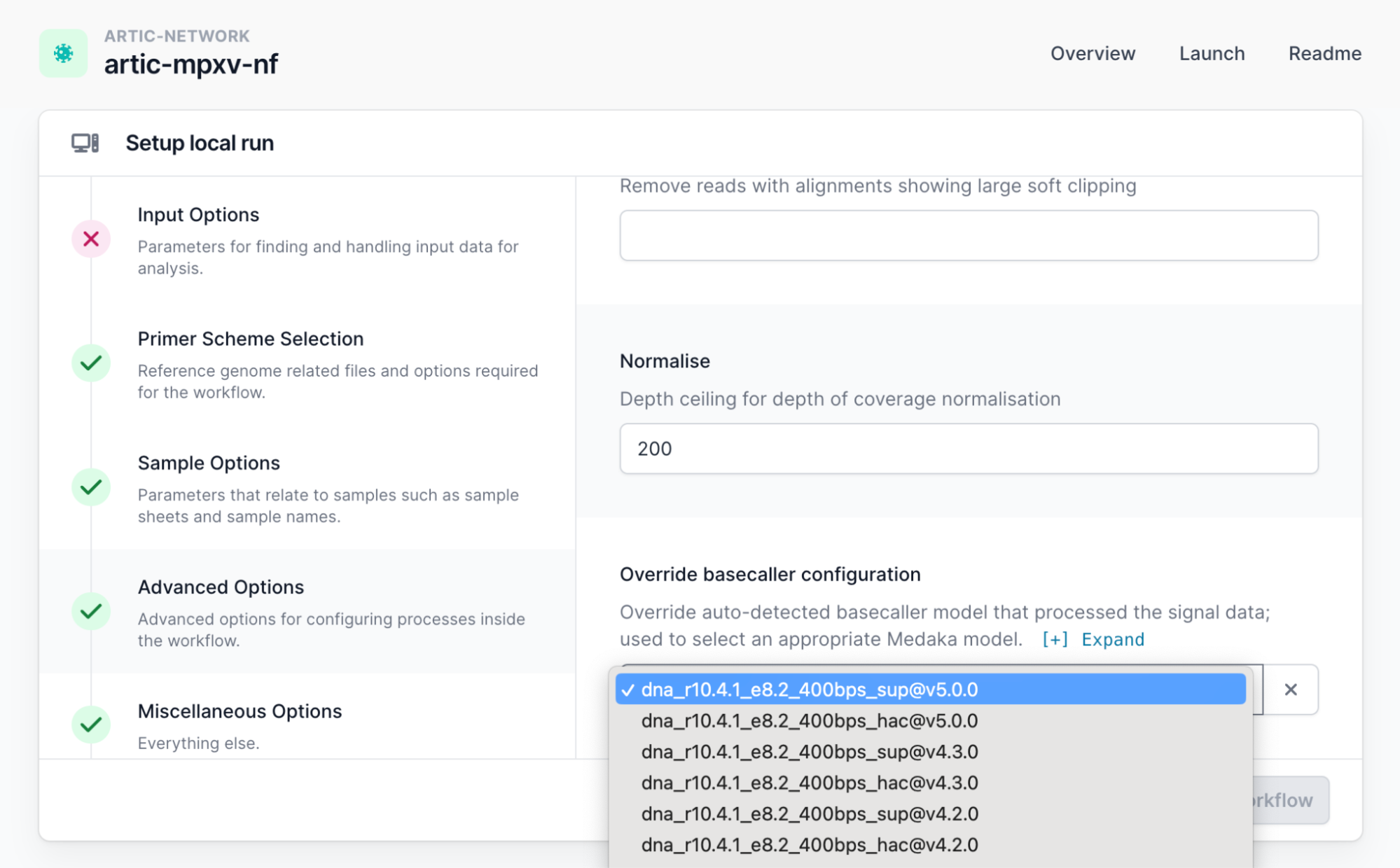Select dna_r10.4.1_e8.2_400bps_sup@v5.0.0 option

(809, 689)
